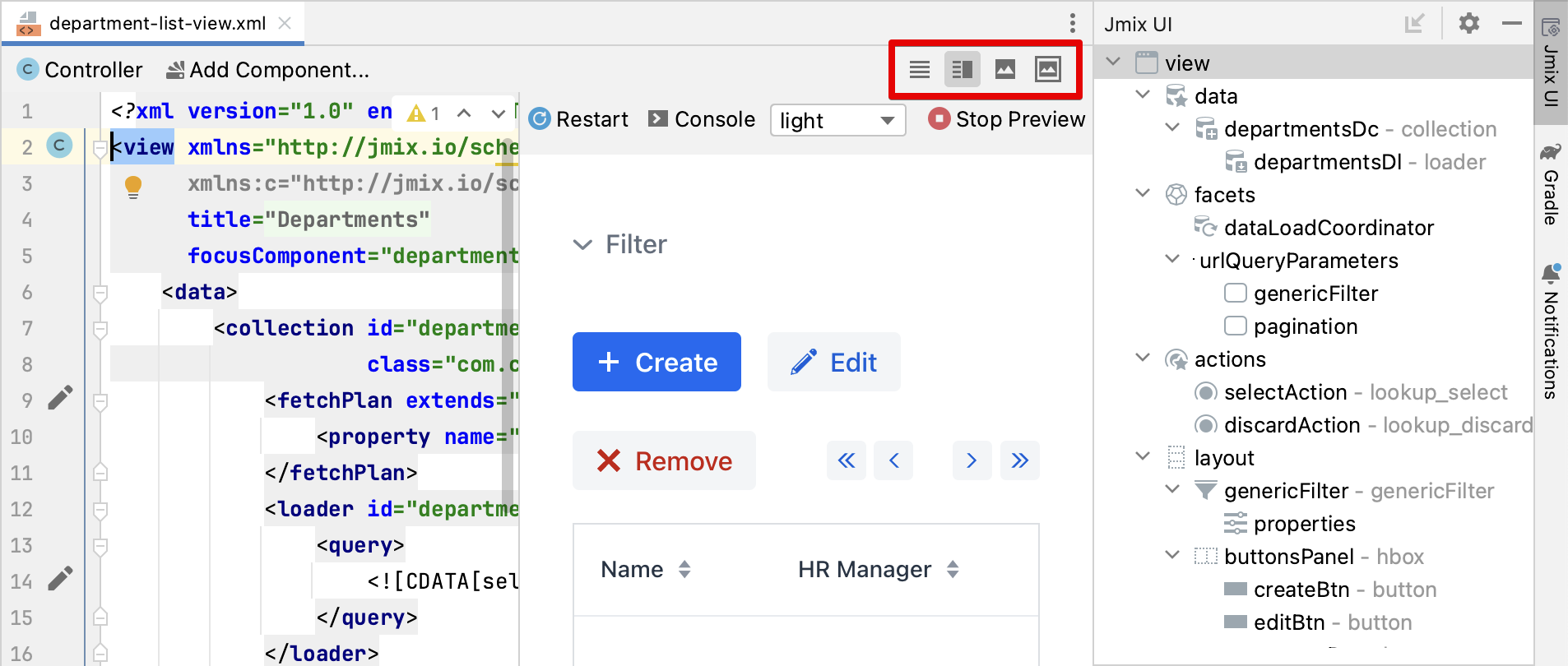Collapse the facets tree node
This screenshot has height=666, width=1568.
click(x=1143, y=194)
